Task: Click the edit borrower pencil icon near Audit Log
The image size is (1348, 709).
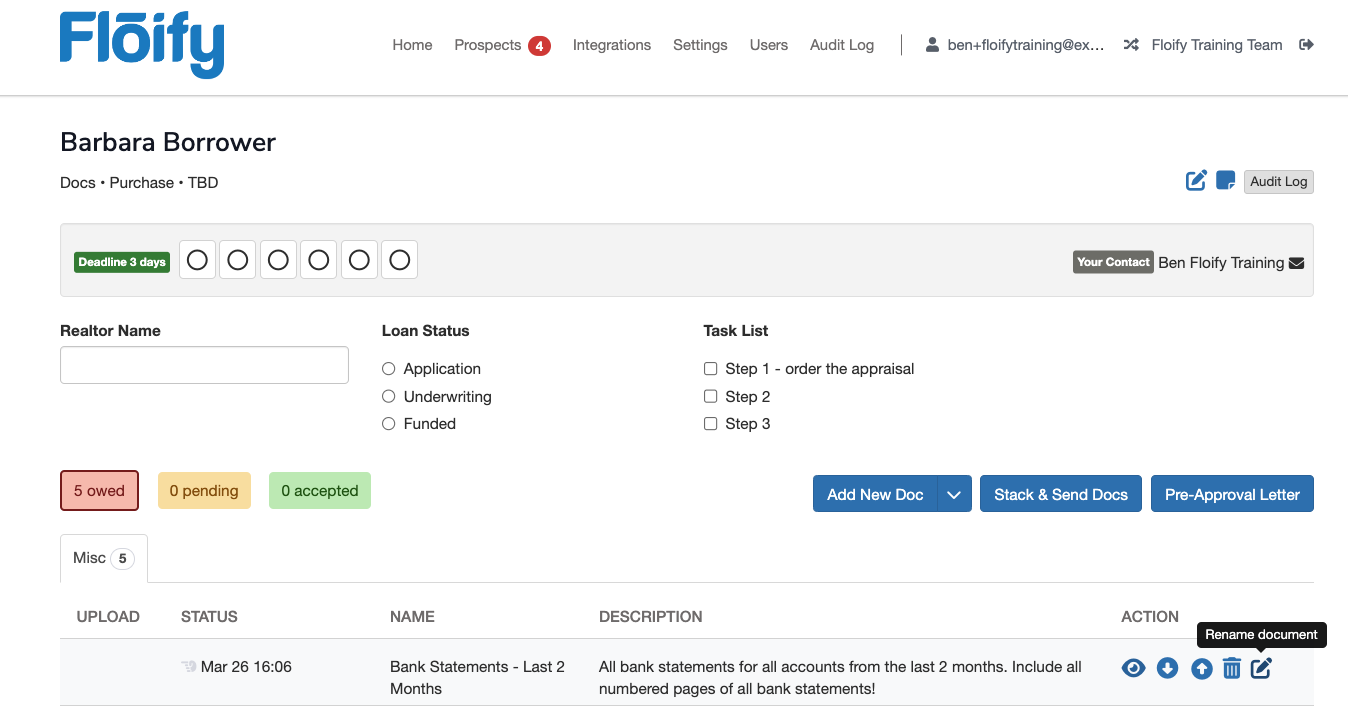Action: pos(1196,181)
